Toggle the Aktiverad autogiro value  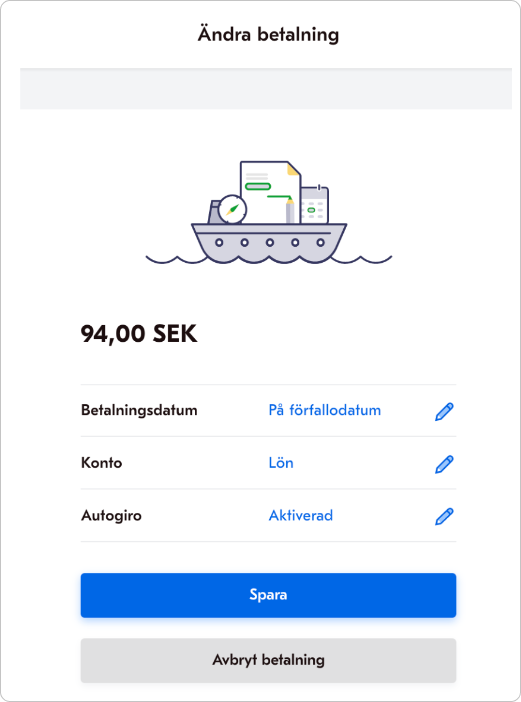point(301,515)
